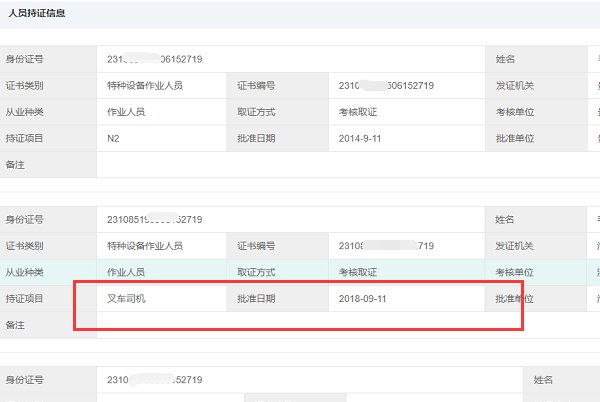
Task: Select certificate number ending 719 in 叉车司机 record
Action: click(386, 246)
